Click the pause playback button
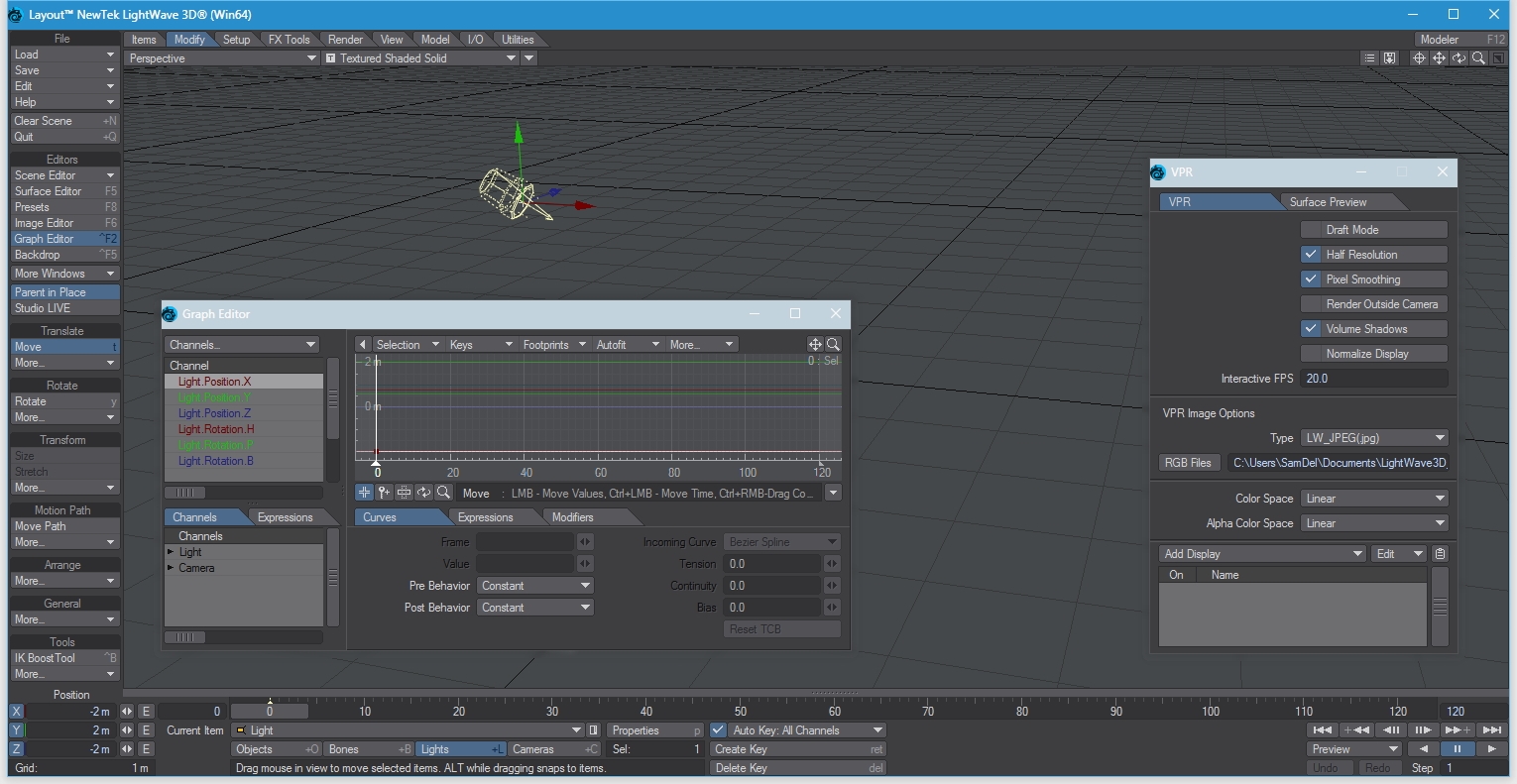Image resolution: width=1517 pixels, height=784 pixels. click(x=1458, y=749)
